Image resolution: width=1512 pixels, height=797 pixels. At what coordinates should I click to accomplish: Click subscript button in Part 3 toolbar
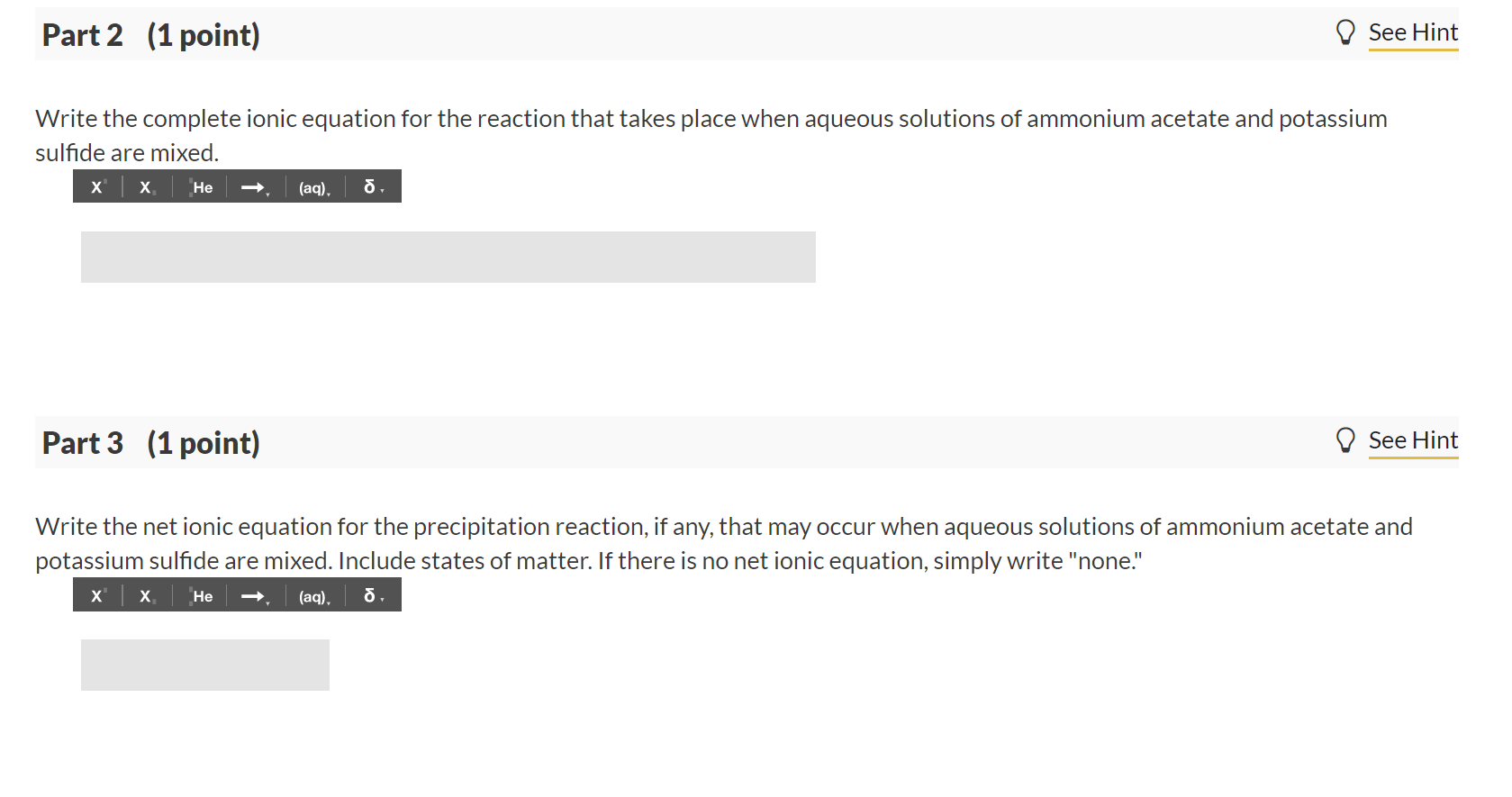[x=147, y=596]
